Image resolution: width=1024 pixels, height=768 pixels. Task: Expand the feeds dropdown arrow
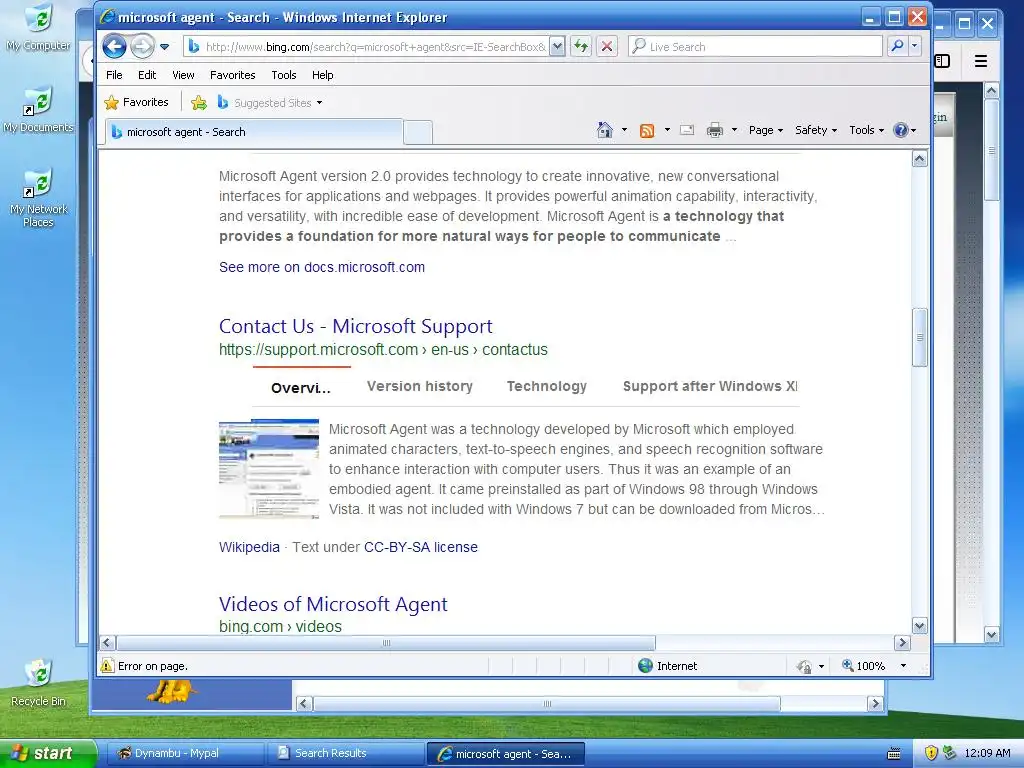coord(667,130)
